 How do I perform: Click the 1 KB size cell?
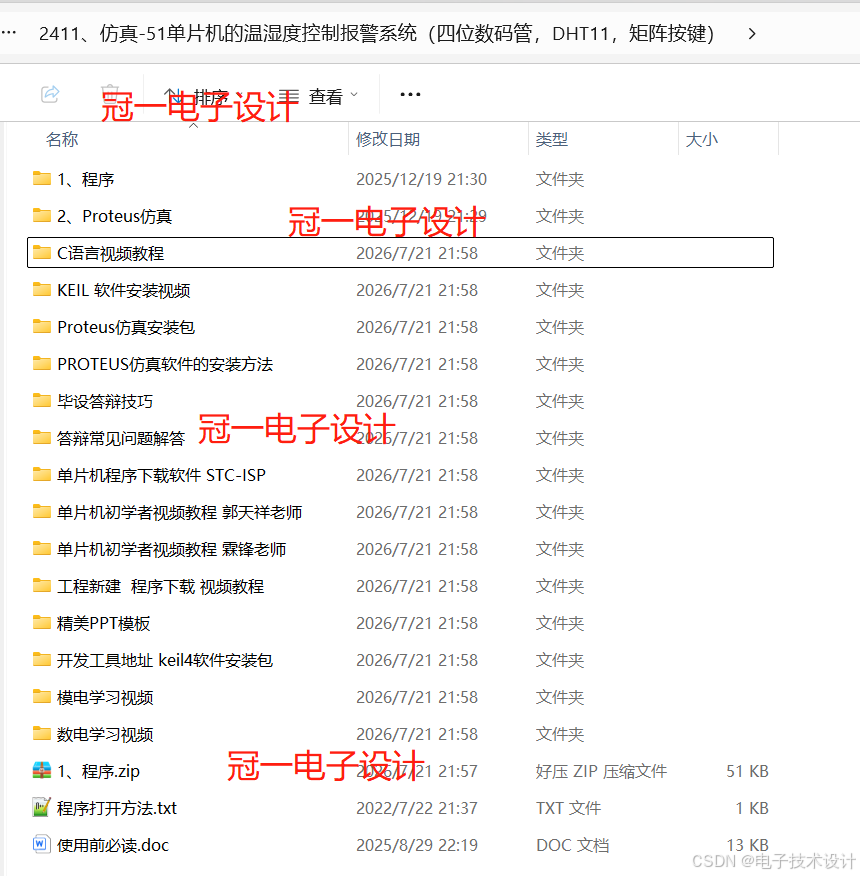click(752, 808)
